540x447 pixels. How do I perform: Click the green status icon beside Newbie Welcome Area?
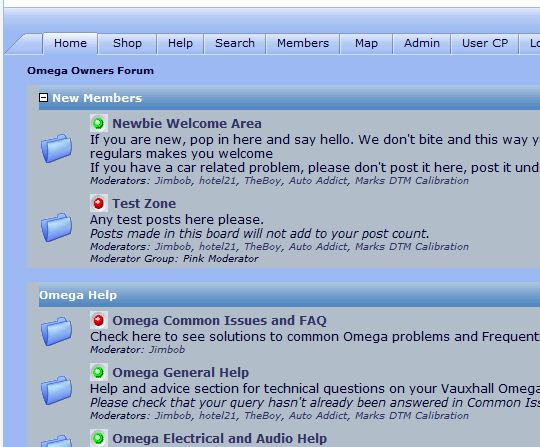tap(98, 123)
